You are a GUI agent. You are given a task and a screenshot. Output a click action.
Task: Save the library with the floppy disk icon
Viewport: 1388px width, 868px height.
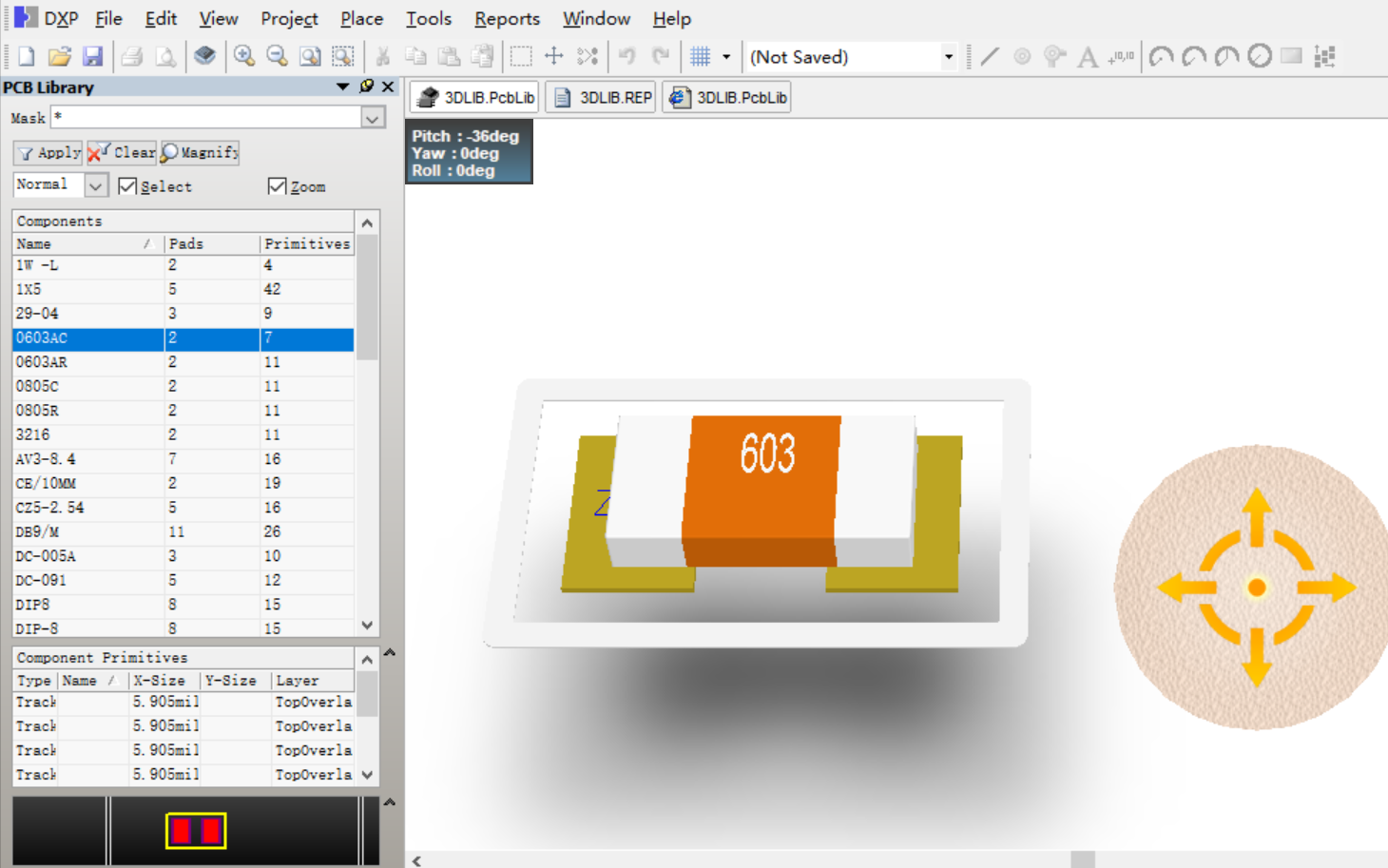pos(92,56)
